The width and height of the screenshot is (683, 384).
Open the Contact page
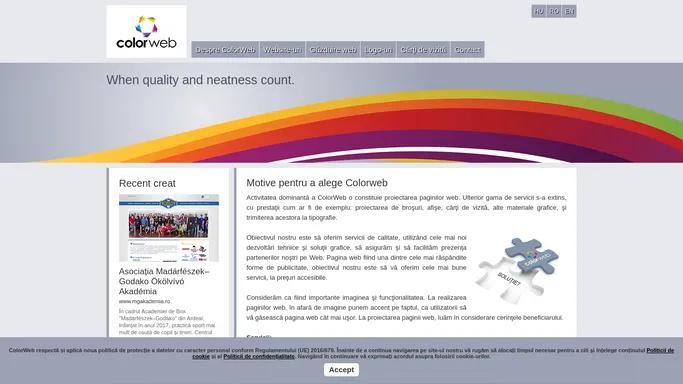[467, 50]
